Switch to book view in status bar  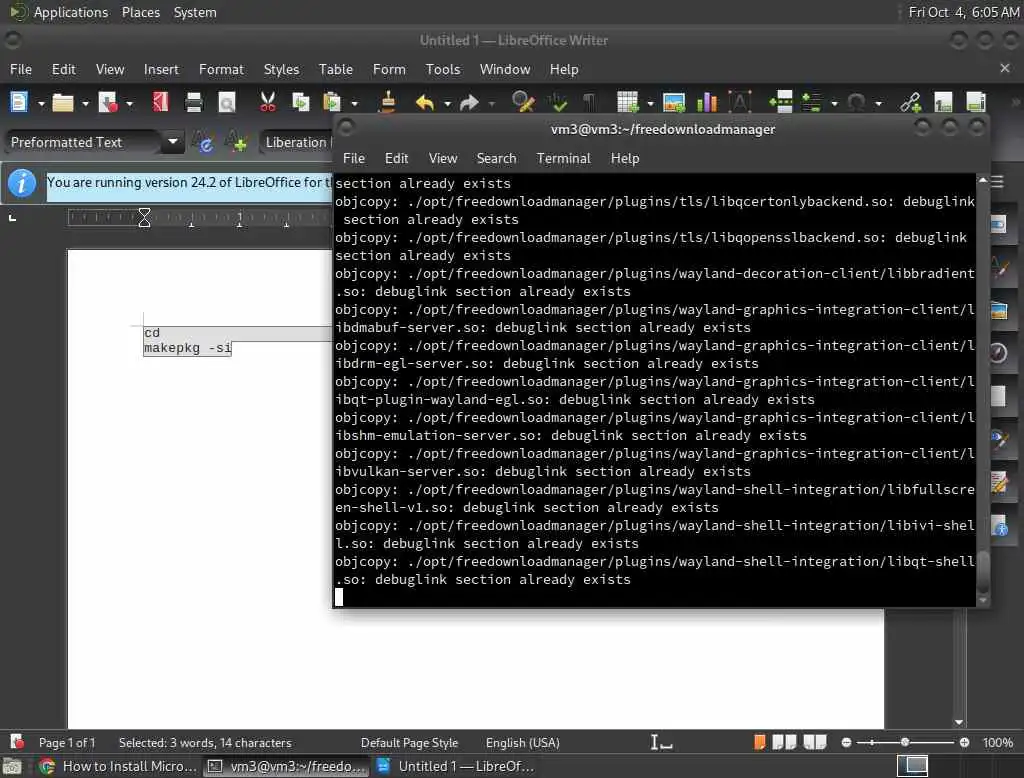point(815,742)
